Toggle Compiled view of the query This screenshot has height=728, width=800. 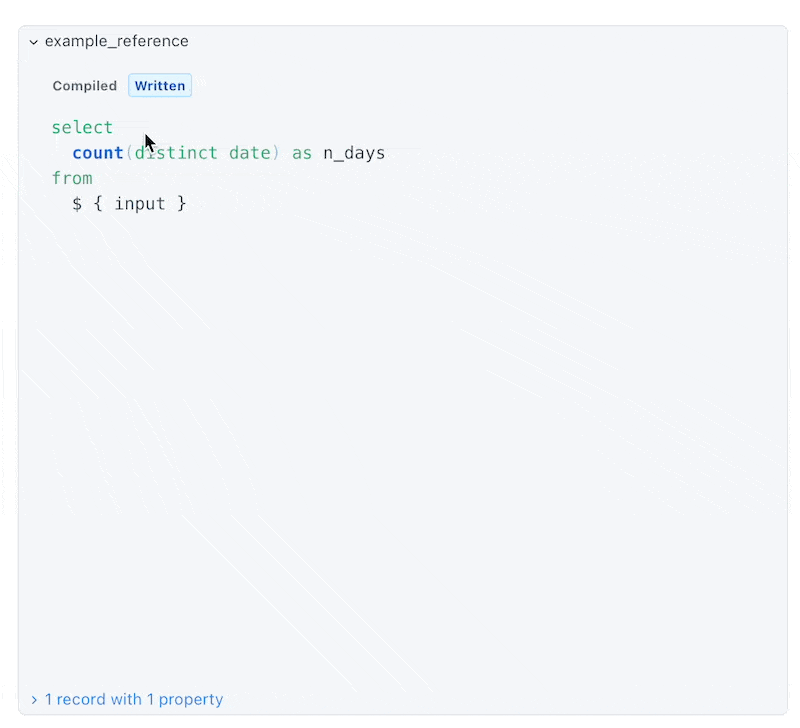pyautogui.click(x=84, y=86)
